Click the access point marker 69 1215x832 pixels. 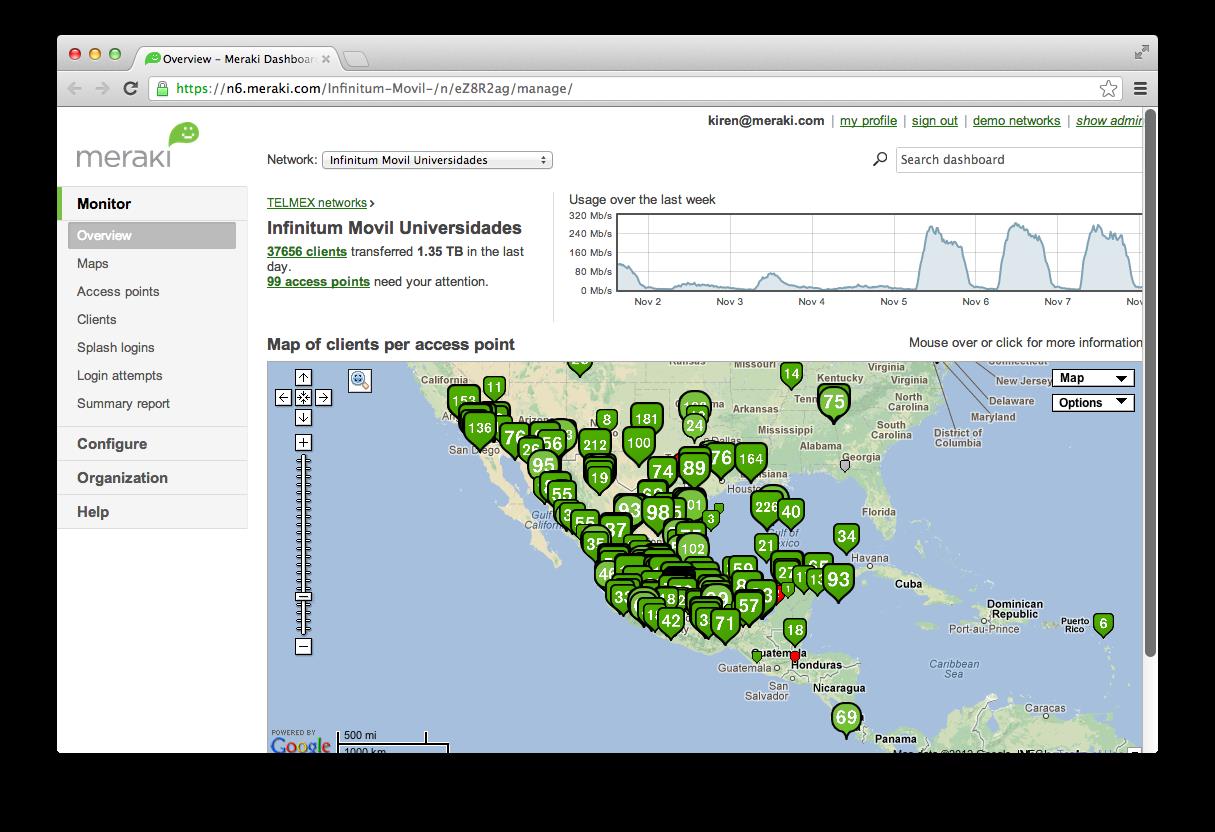point(847,718)
